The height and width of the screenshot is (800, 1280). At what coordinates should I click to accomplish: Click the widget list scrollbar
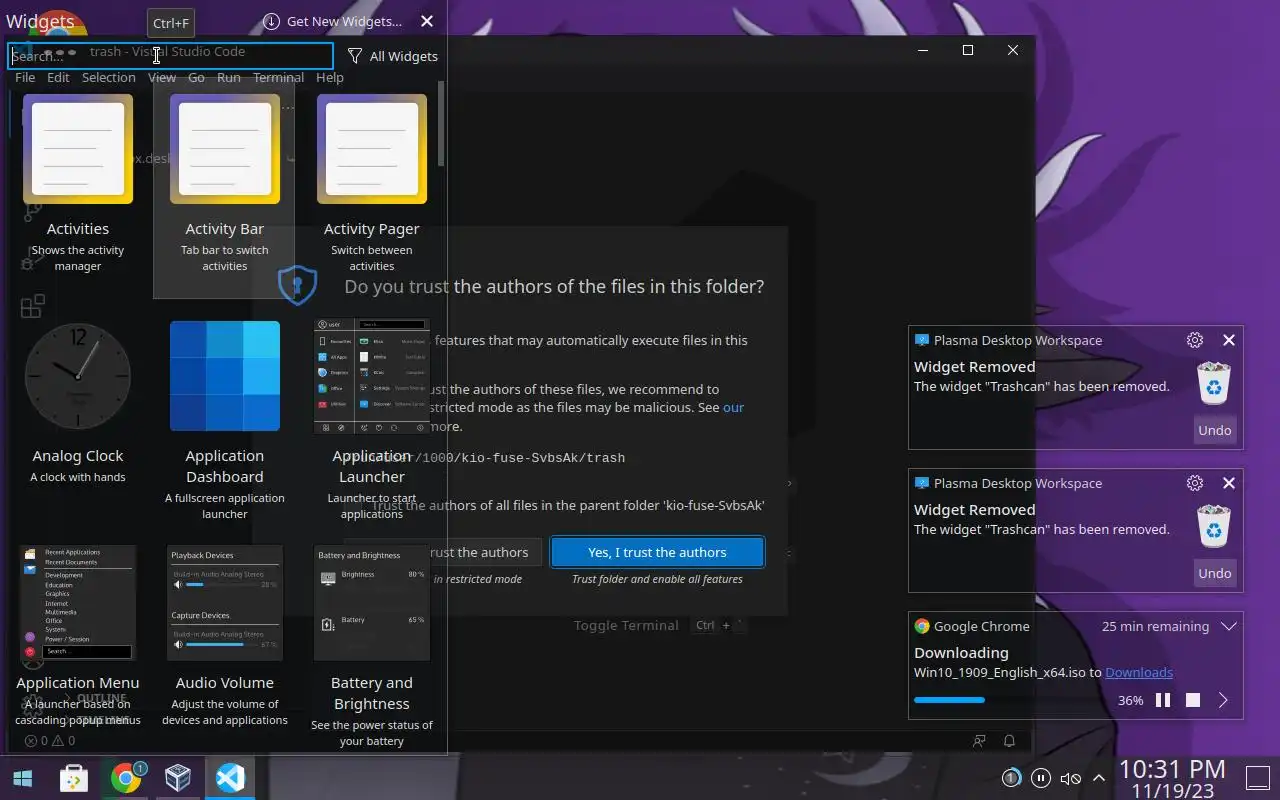[441, 124]
